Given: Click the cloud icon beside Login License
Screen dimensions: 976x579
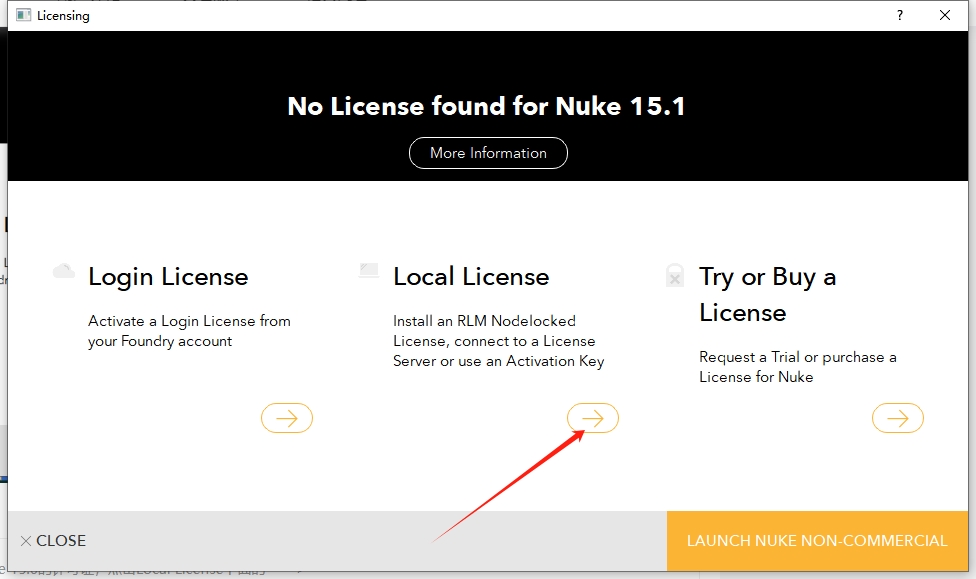Looking at the screenshot, I should tap(64, 271).
